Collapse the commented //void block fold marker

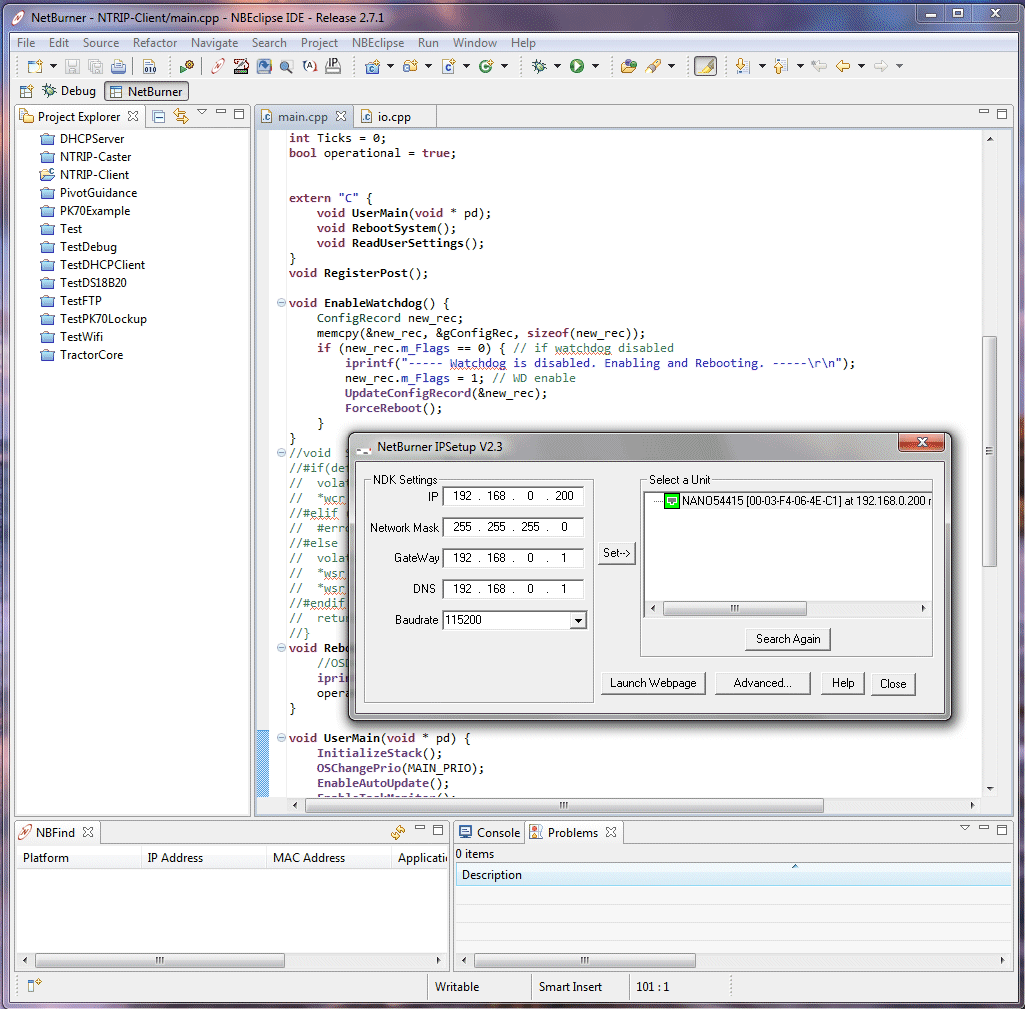281,452
